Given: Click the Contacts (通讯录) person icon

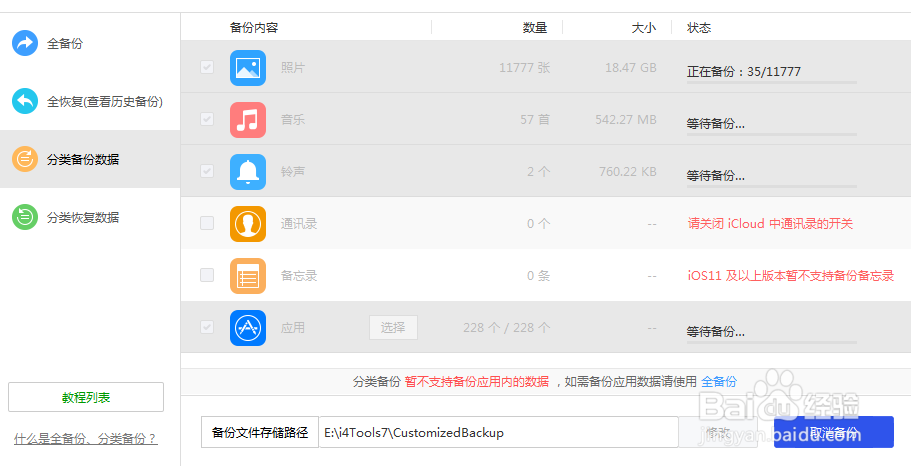Looking at the screenshot, I should pos(248,224).
